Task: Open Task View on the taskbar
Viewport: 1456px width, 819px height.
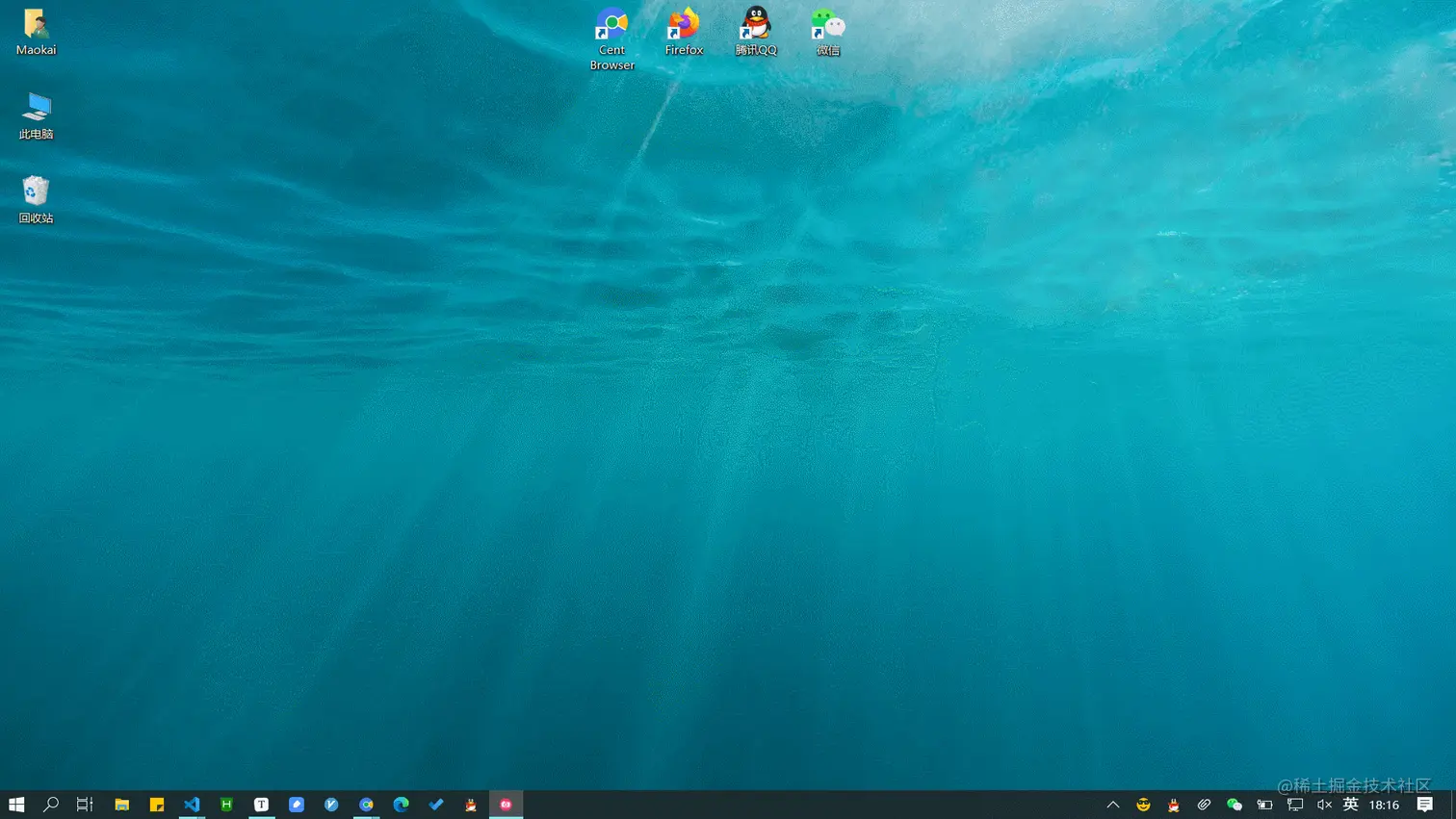Action: click(85, 805)
